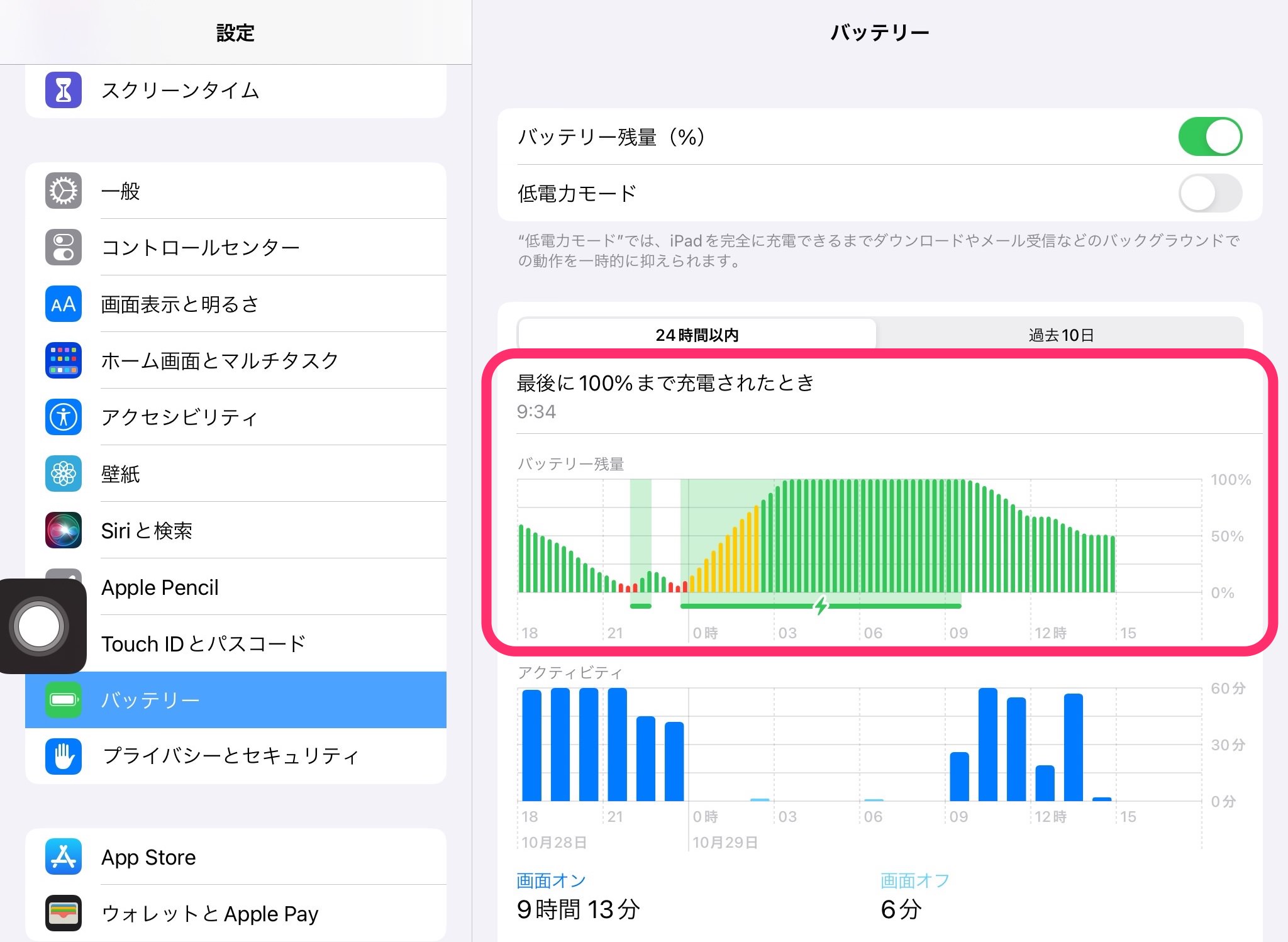Tap the green Battery icon in sidebar
This screenshot has width=1288, height=942.
[x=64, y=700]
